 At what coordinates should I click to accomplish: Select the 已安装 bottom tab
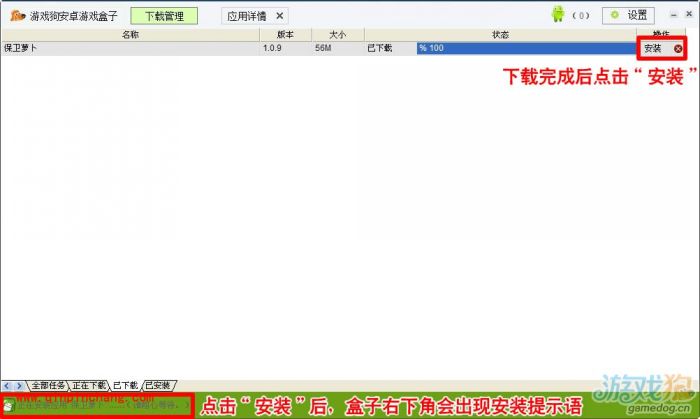pyautogui.click(x=158, y=385)
